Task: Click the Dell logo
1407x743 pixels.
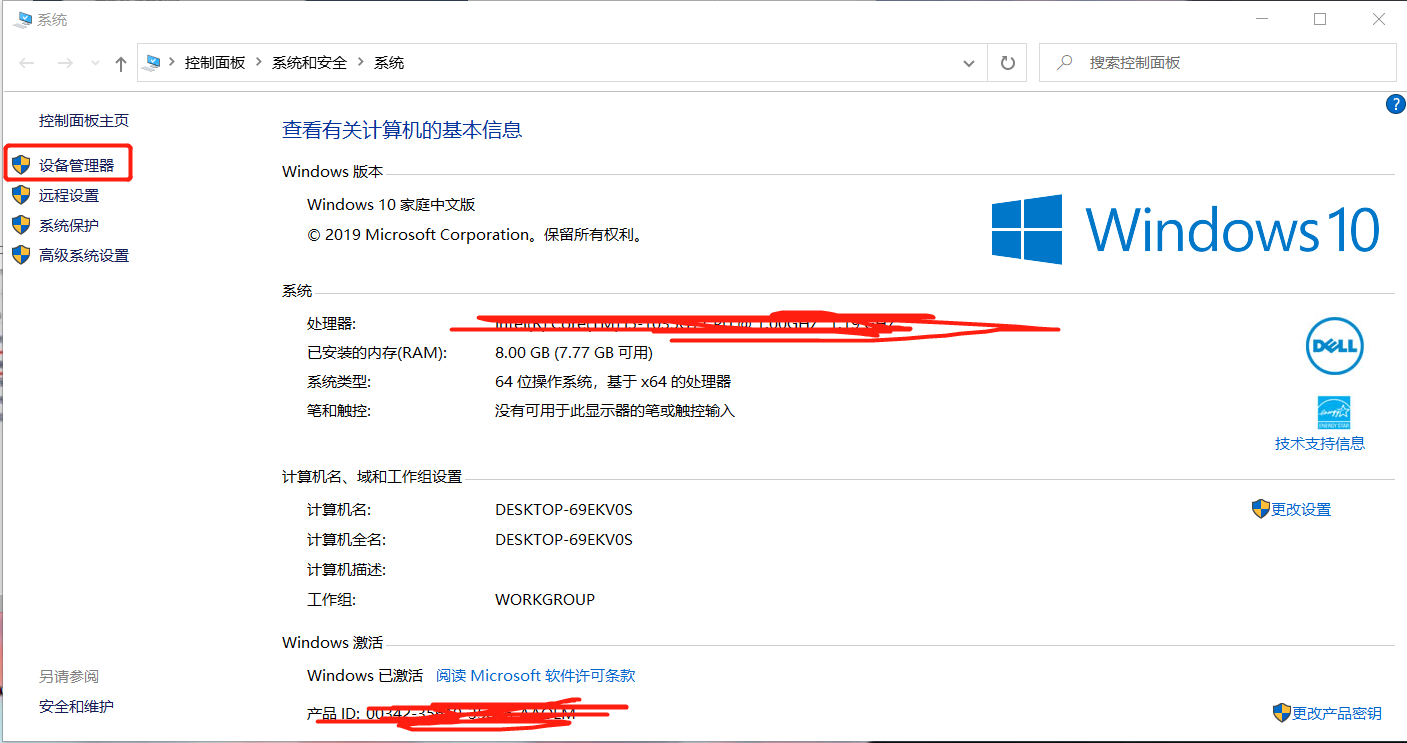Action: 1334,346
